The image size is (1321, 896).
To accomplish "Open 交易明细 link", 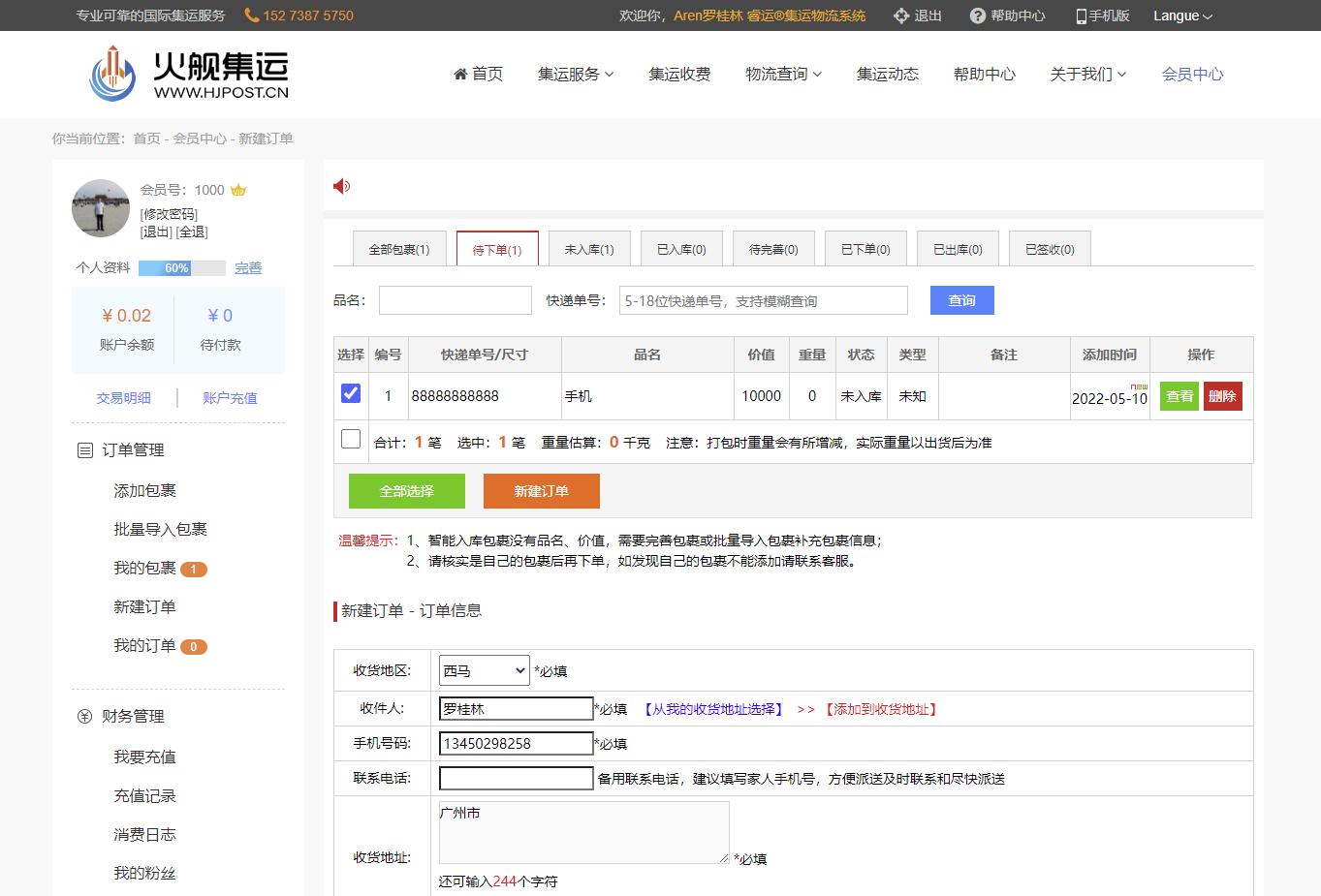I will (x=123, y=398).
